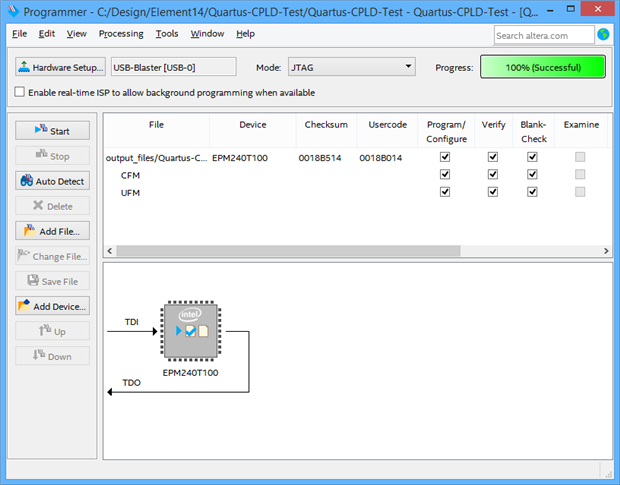Screen dimensions: 620x485
Task: Toggle Blank-Check checkbox for output_files row
Action: [532, 157]
